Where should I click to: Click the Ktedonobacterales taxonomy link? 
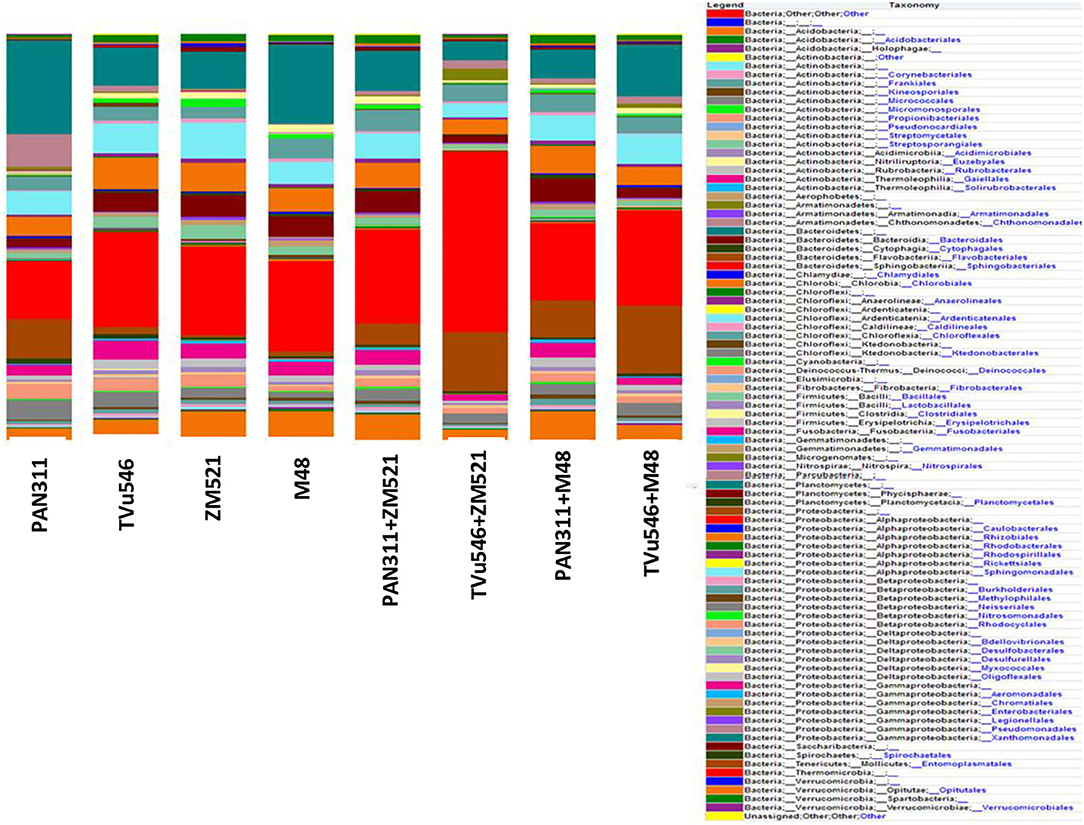[x=995, y=353]
